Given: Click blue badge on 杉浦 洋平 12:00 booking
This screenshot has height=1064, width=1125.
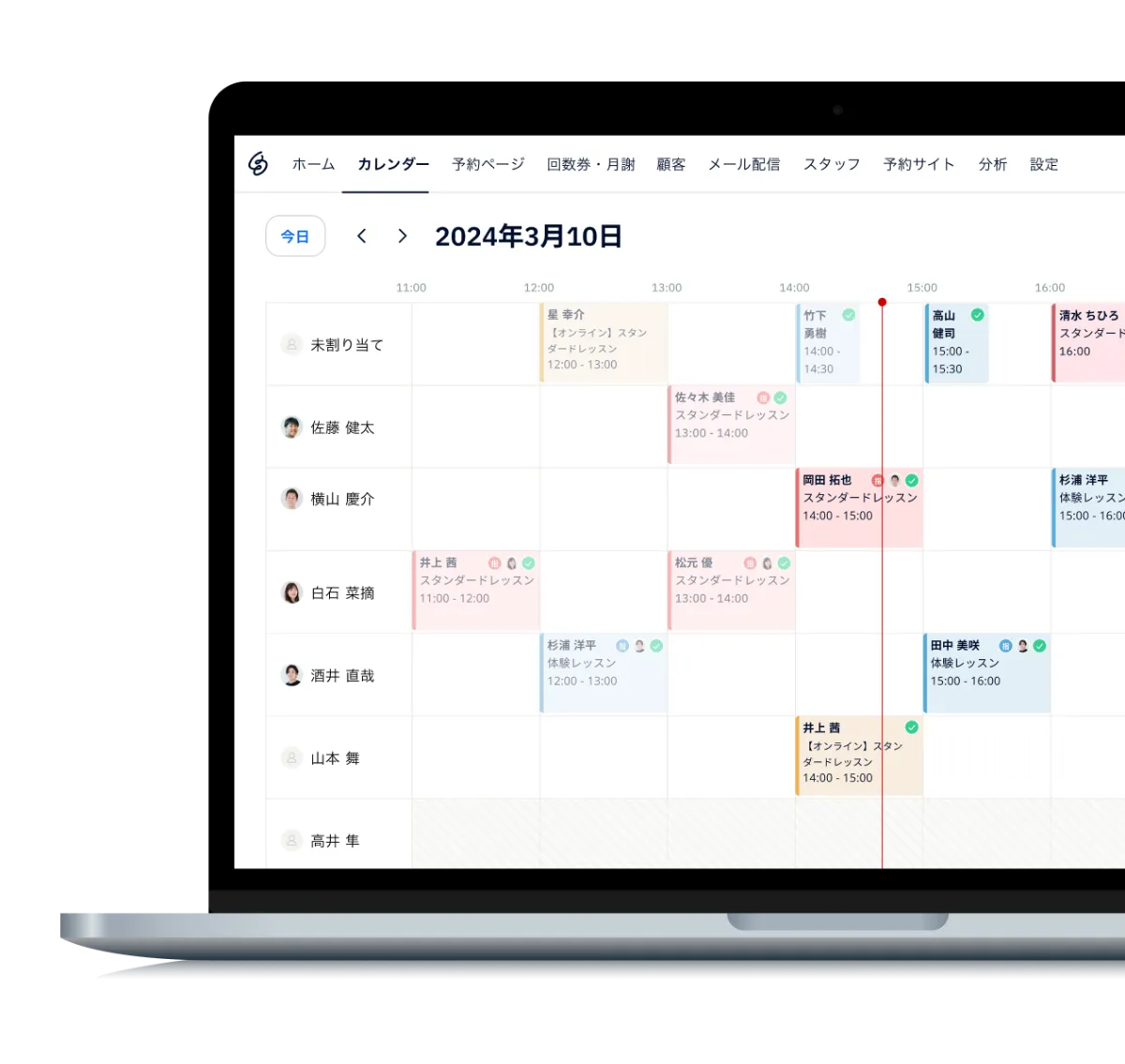Looking at the screenshot, I should (x=622, y=646).
